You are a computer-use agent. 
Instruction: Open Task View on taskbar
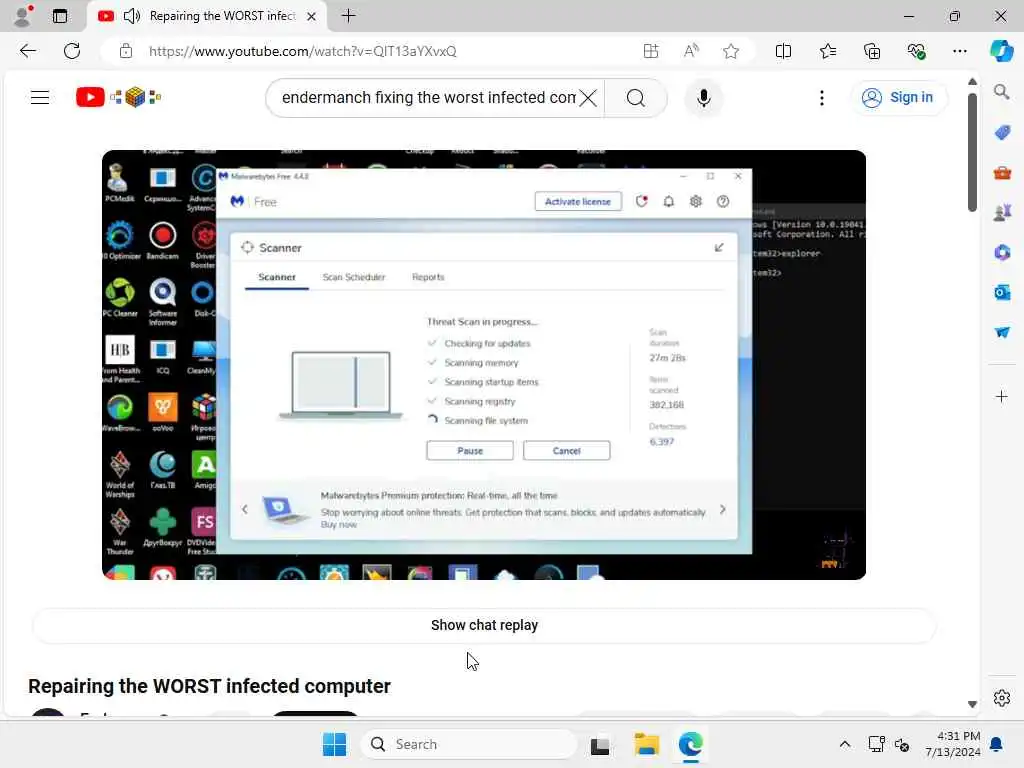point(600,744)
